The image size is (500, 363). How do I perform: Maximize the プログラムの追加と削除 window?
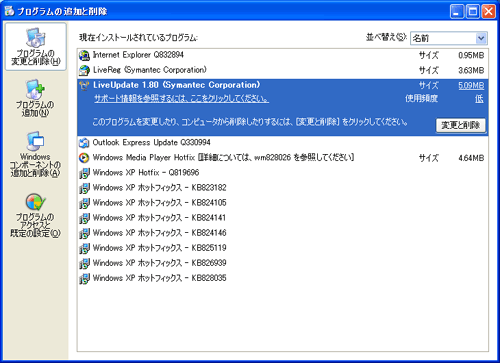pyautogui.click(x=472, y=11)
